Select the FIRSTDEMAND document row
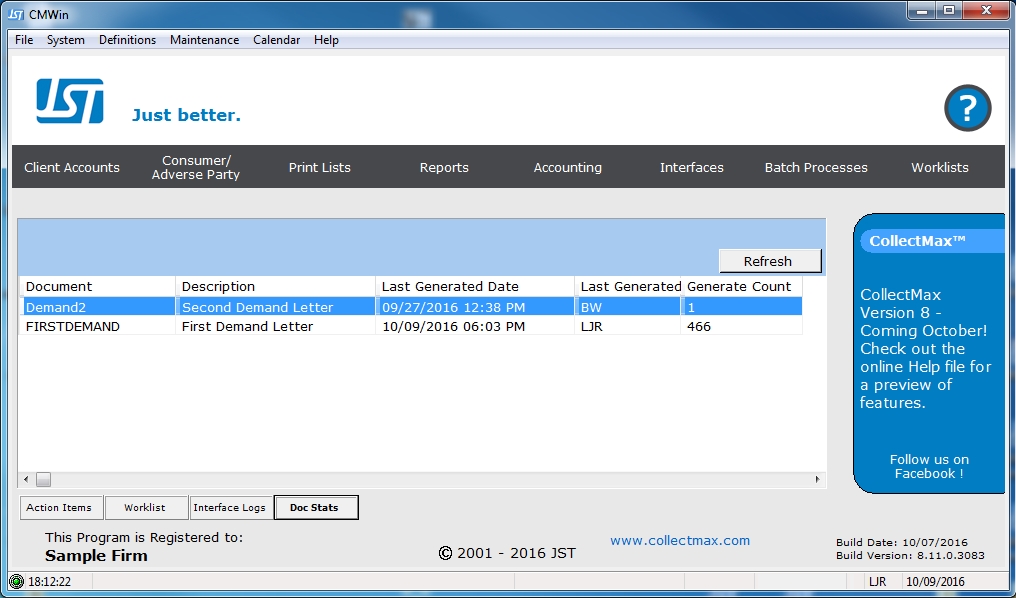The image size is (1016, 598). pyautogui.click(x=73, y=326)
